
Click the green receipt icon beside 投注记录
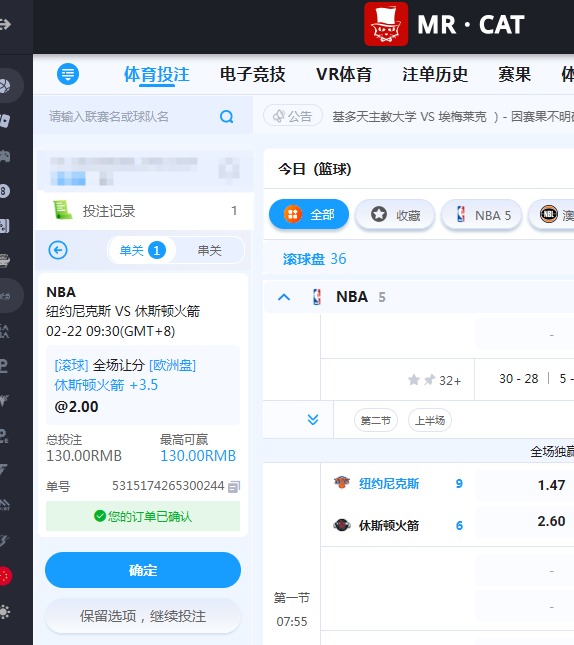(62, 210)
